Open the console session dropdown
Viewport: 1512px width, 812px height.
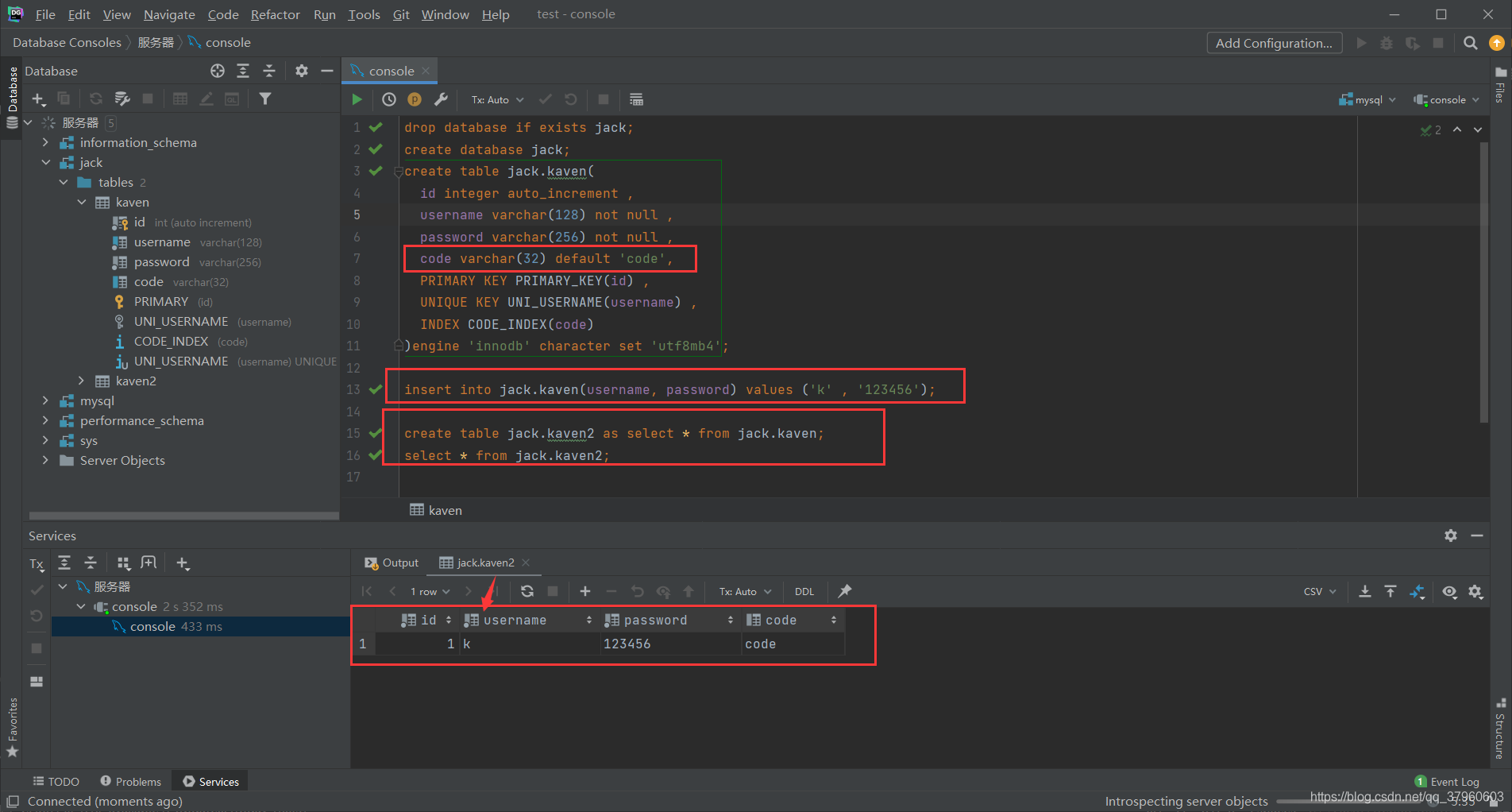[1446, 99]
